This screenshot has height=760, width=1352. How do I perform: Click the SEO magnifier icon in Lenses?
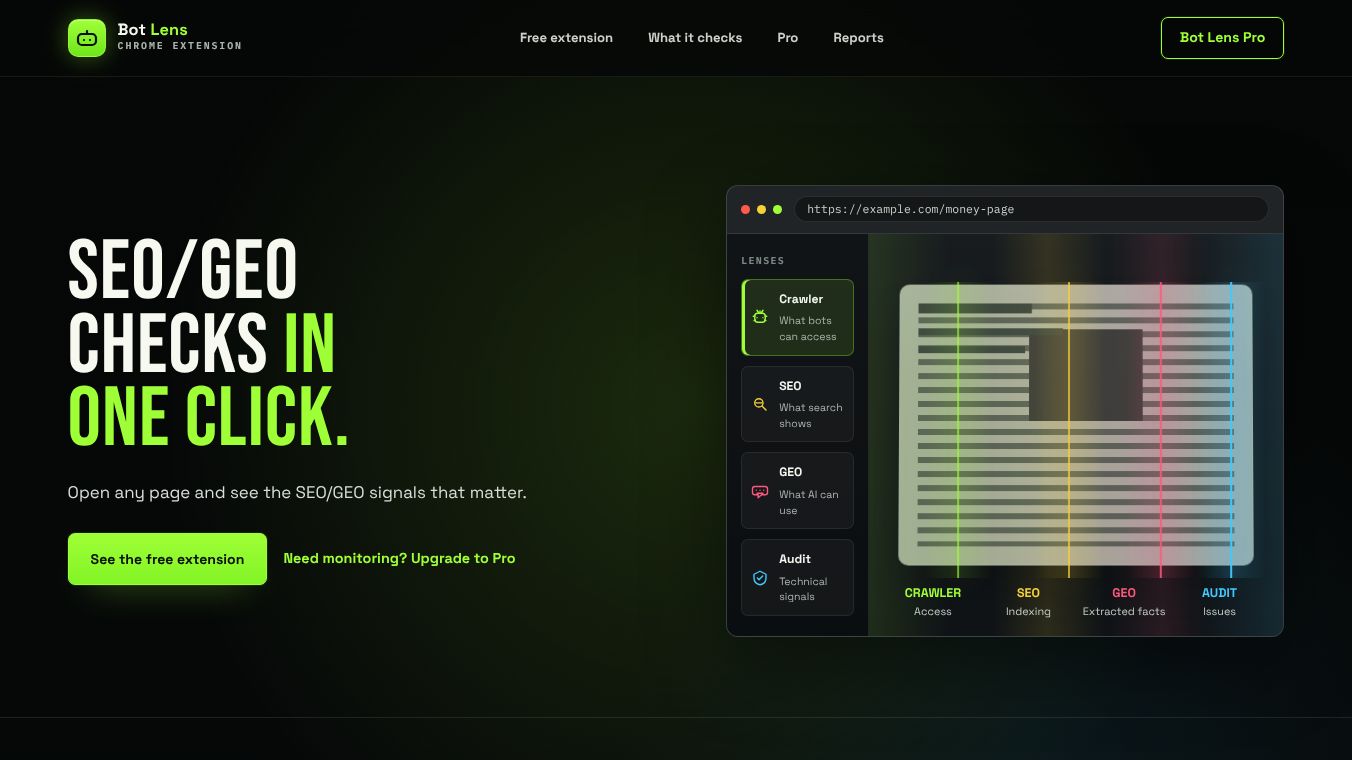tap(760, 404)
